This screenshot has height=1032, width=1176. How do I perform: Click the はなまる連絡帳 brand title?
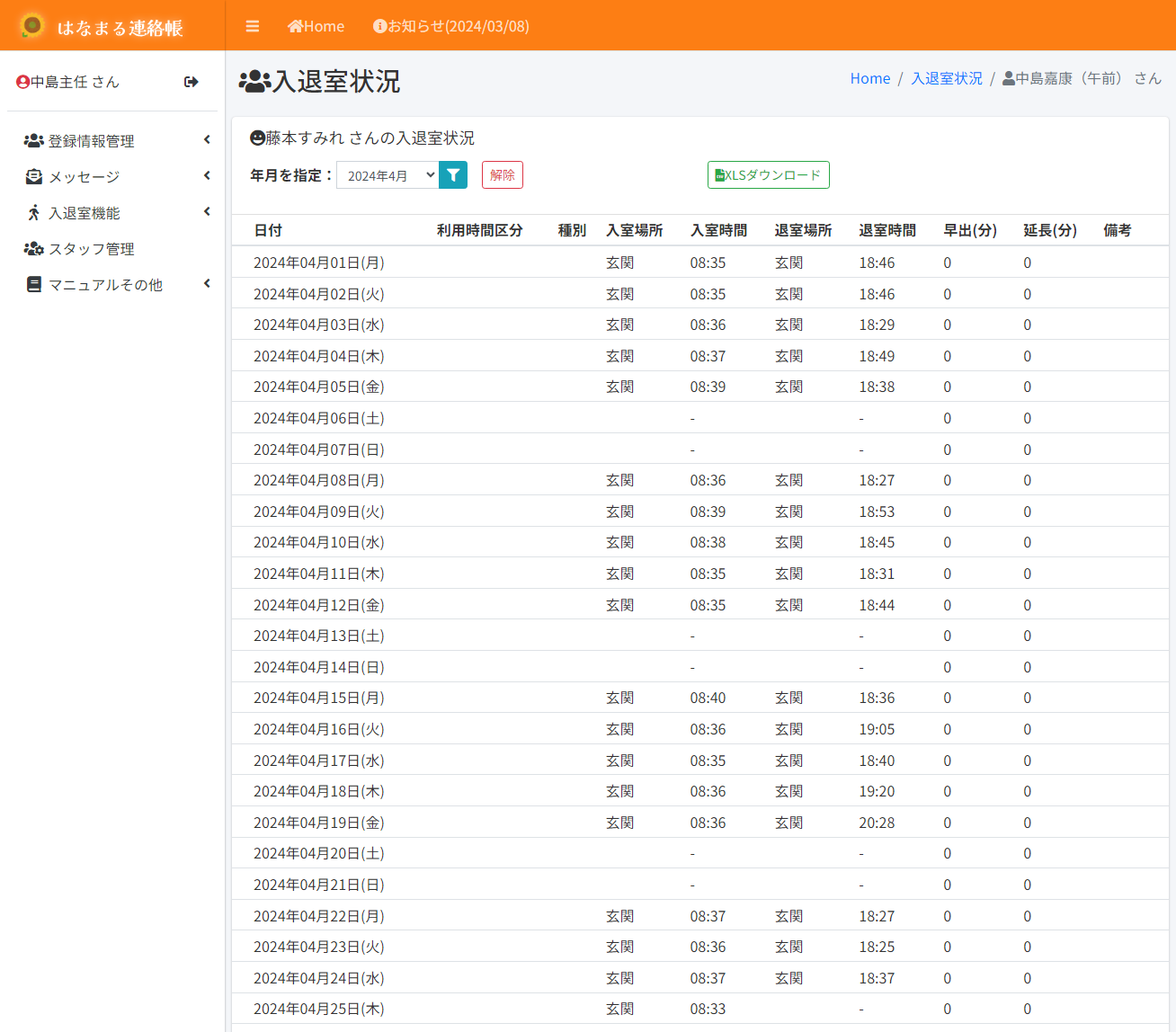(x=120, y=28)
